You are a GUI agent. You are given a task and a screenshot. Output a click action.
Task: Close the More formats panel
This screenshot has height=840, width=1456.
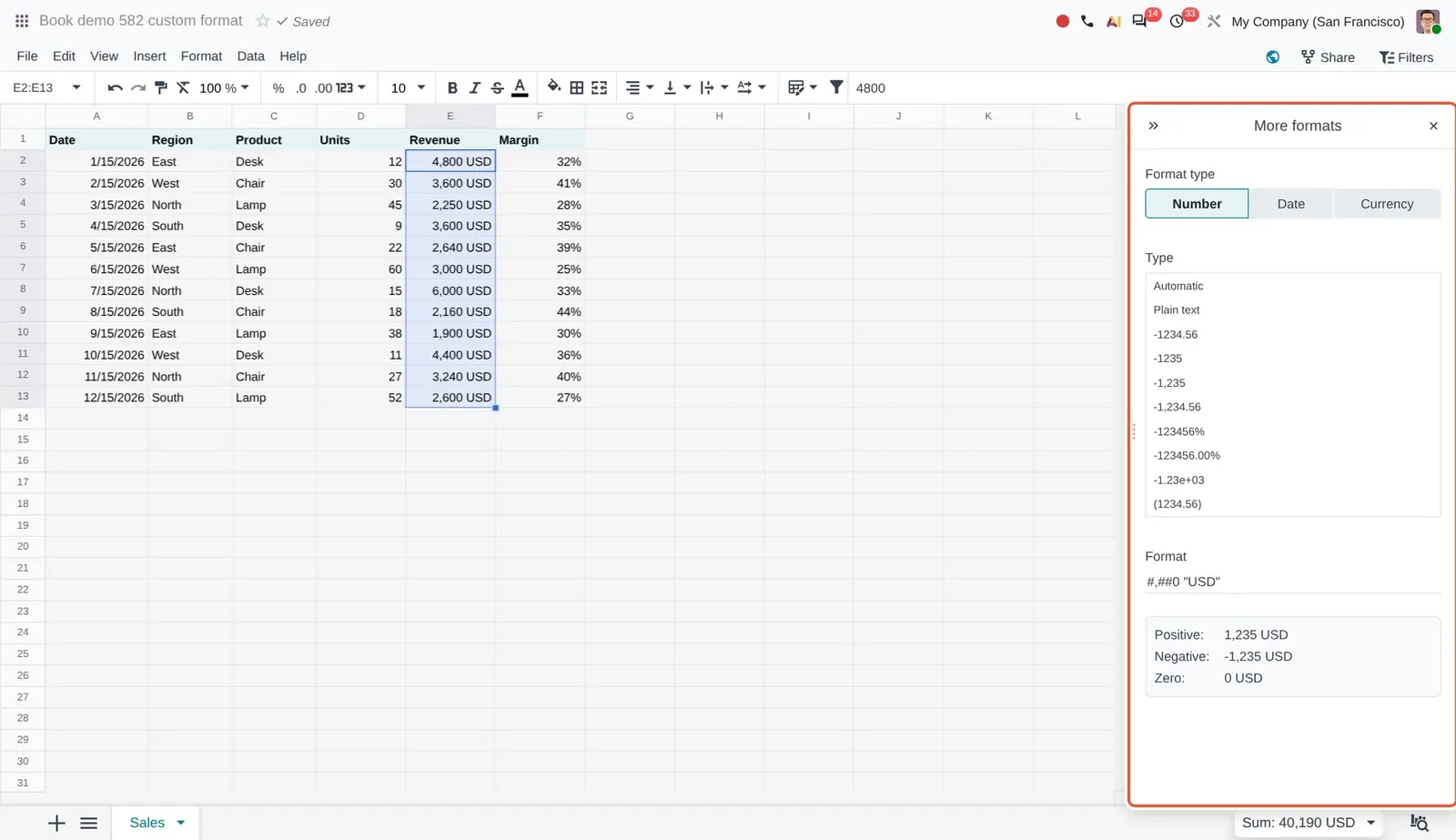1433,126
